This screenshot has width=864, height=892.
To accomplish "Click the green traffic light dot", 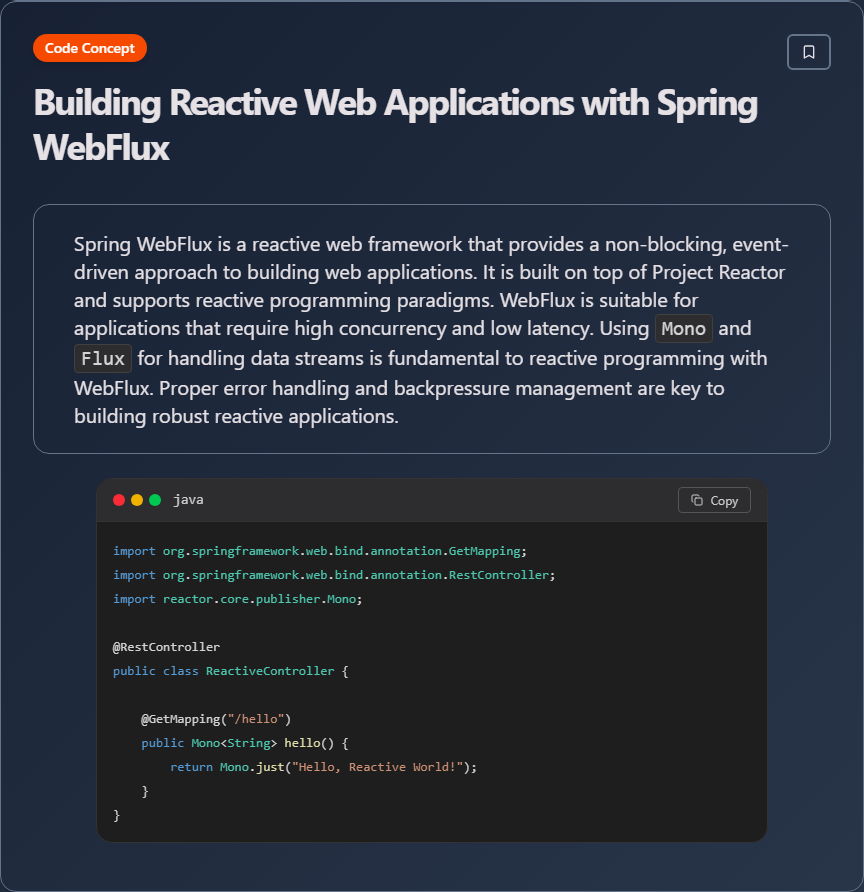I will [154, 499].
